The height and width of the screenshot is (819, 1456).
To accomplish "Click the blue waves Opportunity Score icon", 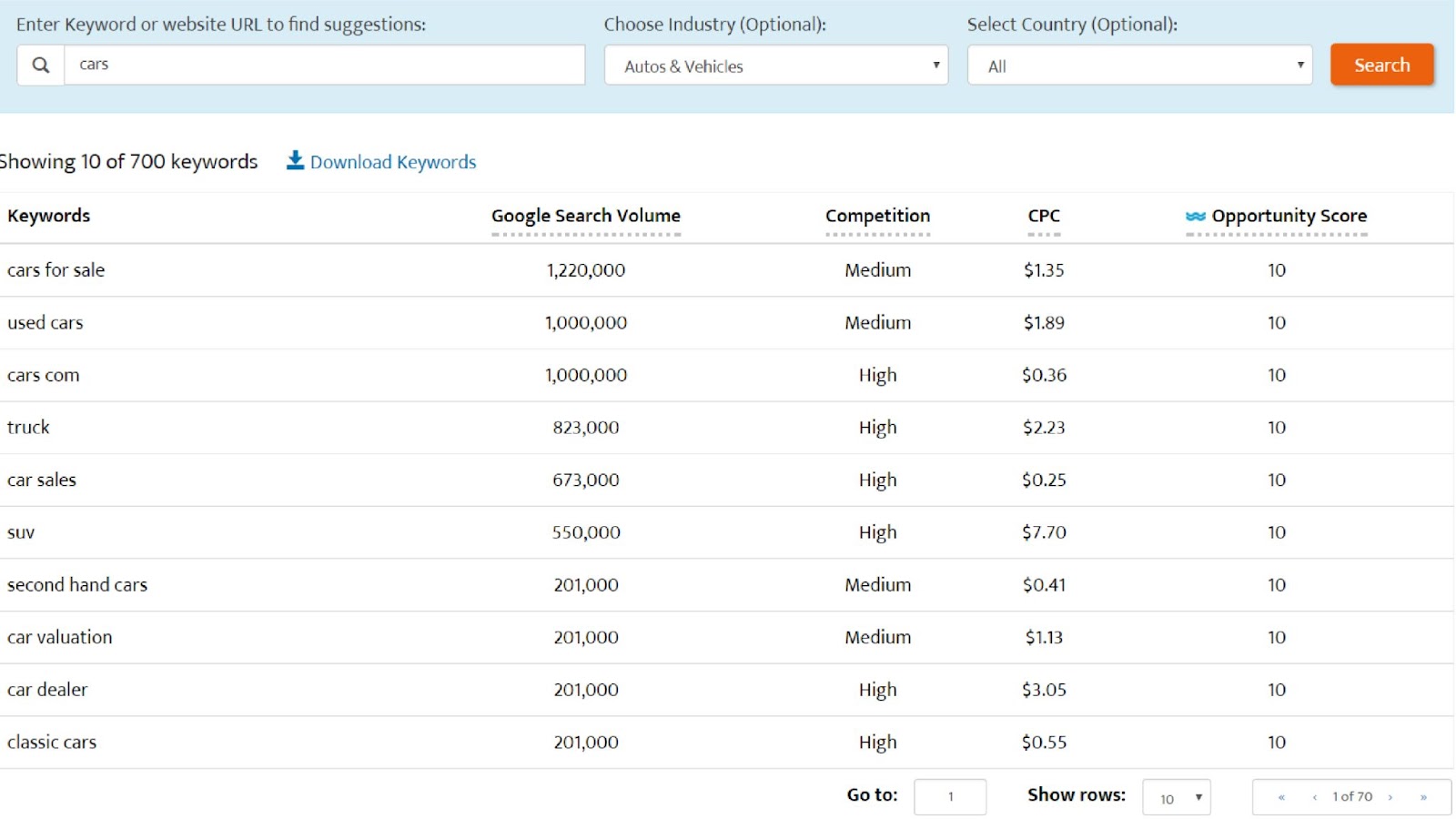I will 1195,217.
